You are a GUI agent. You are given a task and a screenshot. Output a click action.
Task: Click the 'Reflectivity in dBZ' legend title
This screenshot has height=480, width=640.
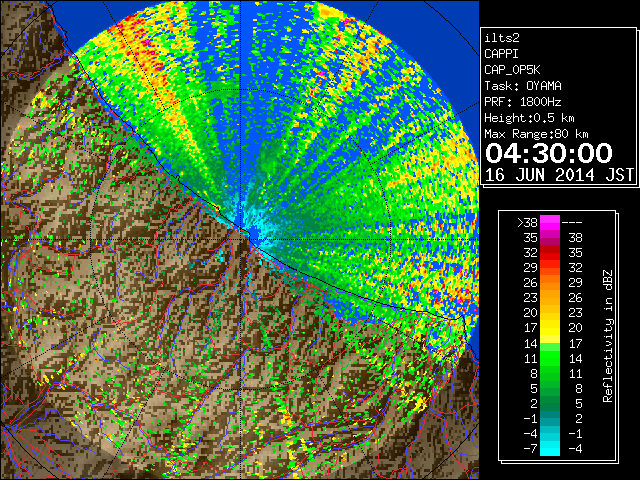[x=608, y=336]
